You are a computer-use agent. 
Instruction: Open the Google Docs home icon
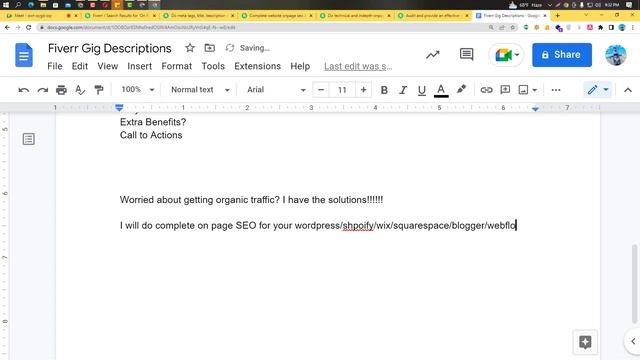pos(24,55)
